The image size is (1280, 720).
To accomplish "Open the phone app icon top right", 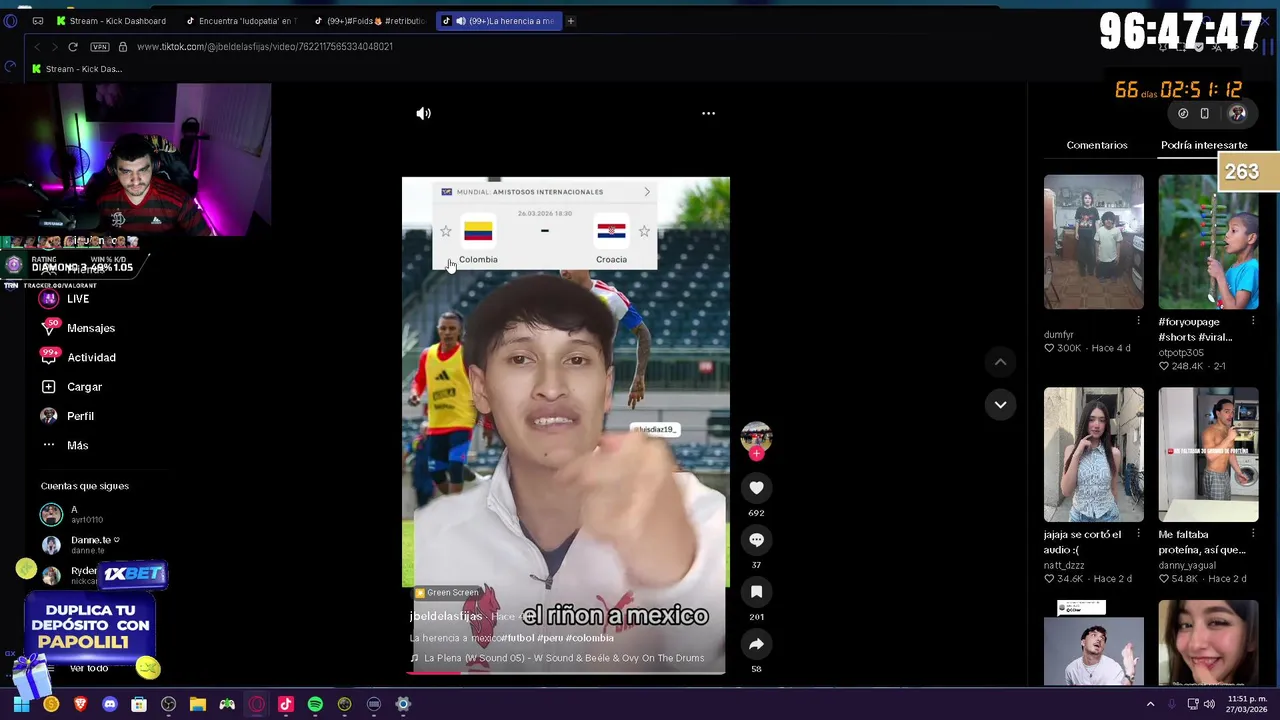I will point(1204,114).
